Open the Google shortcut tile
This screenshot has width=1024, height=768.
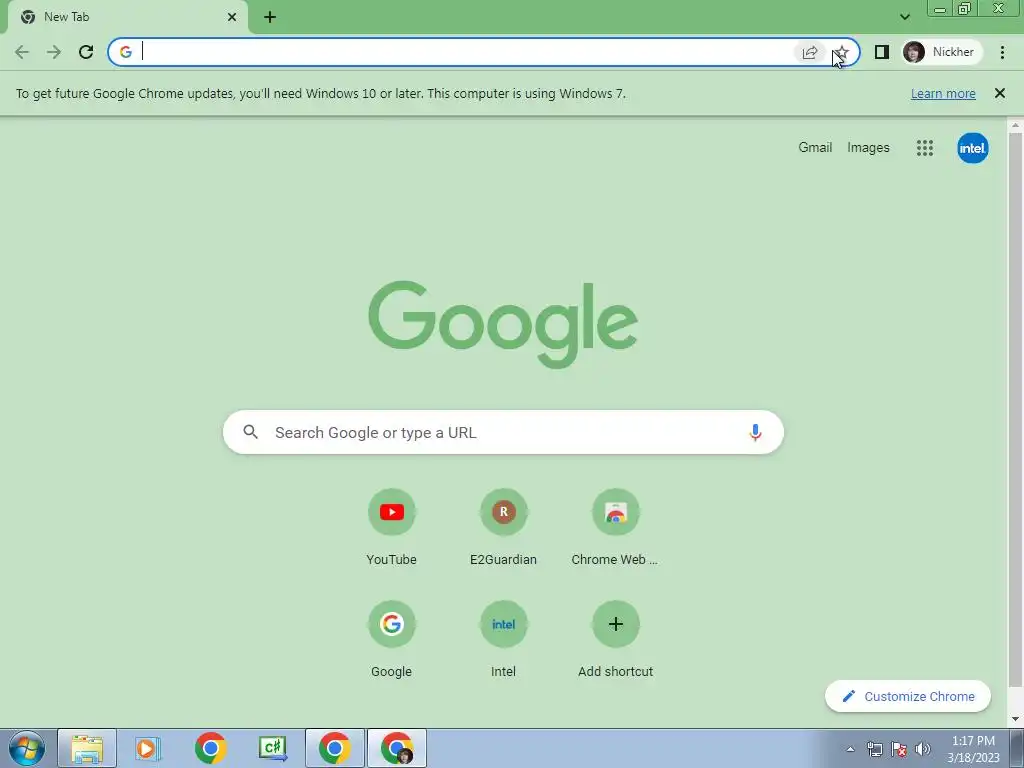[x=391, y=640]
